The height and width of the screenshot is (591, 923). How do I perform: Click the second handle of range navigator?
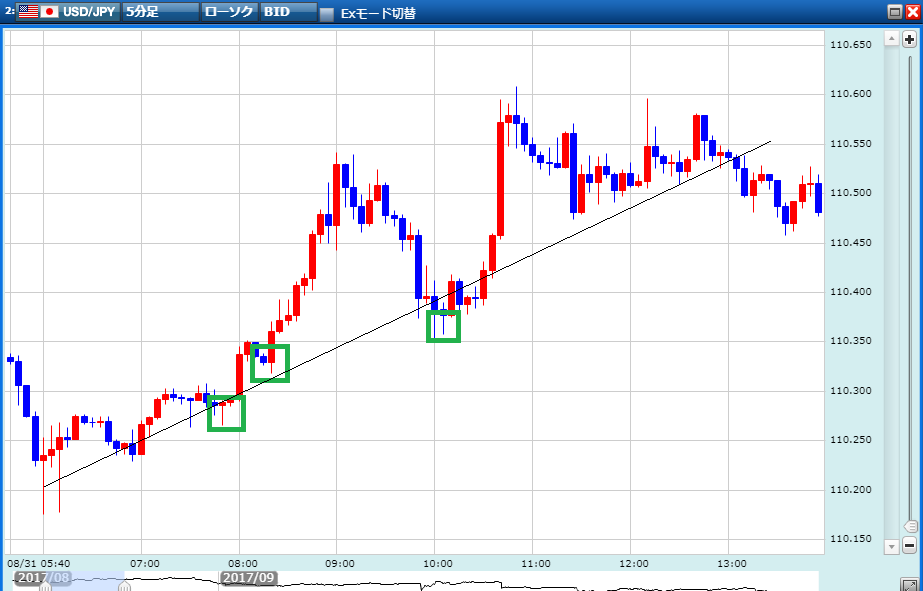(x=124, y=586)
